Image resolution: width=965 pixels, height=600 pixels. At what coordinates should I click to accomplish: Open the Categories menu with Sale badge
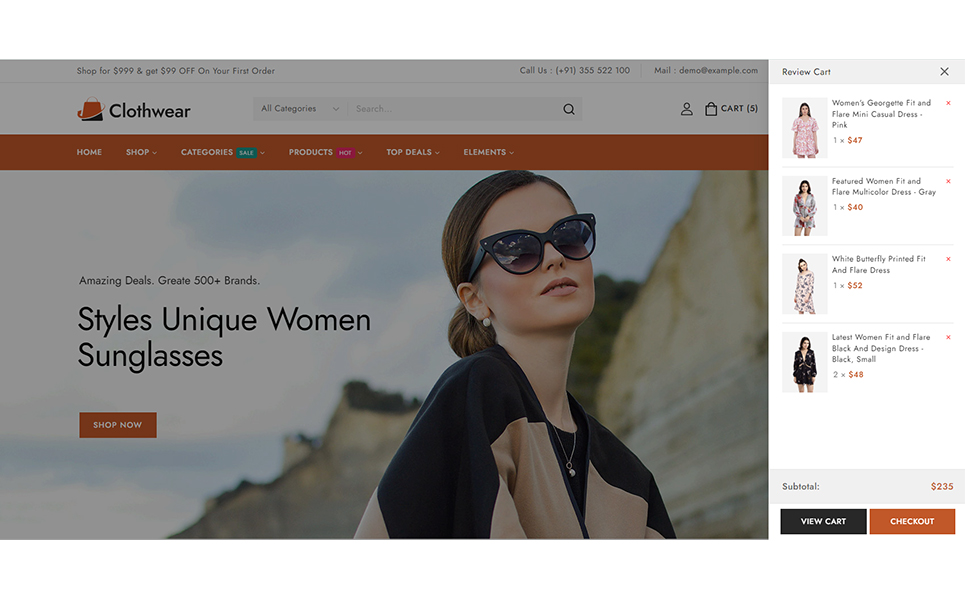click(222, 152)
